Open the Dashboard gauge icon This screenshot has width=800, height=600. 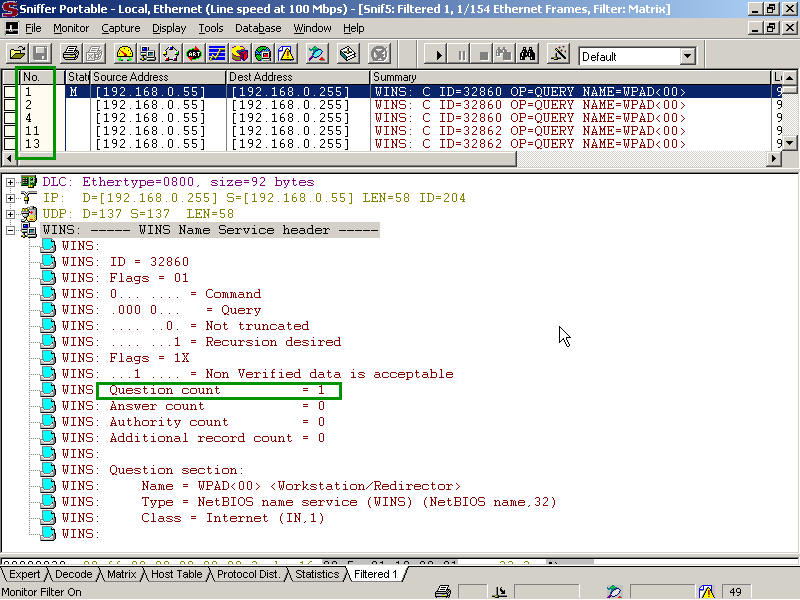point(125,54)
